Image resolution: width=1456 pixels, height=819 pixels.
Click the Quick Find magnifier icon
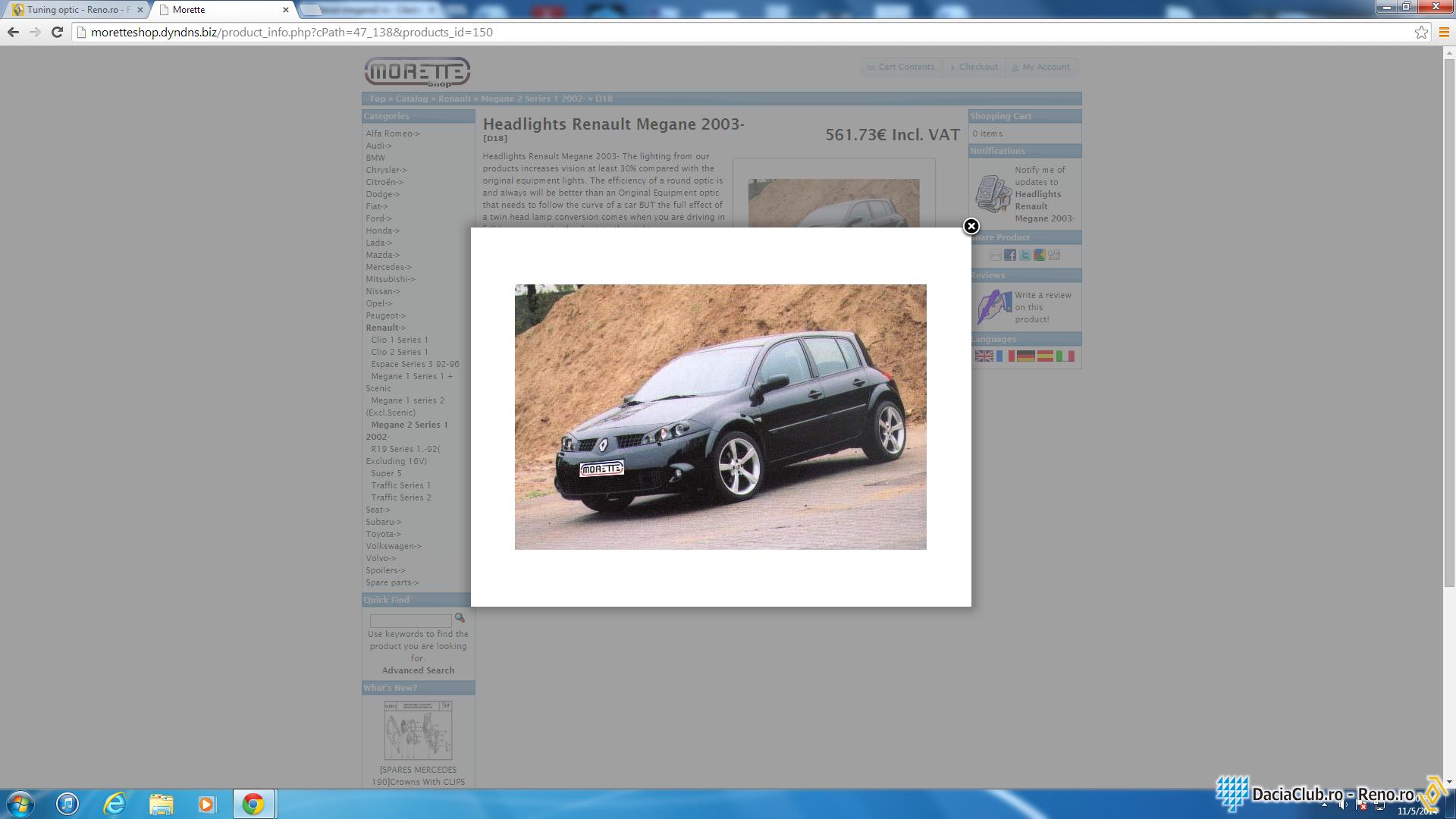460,618
